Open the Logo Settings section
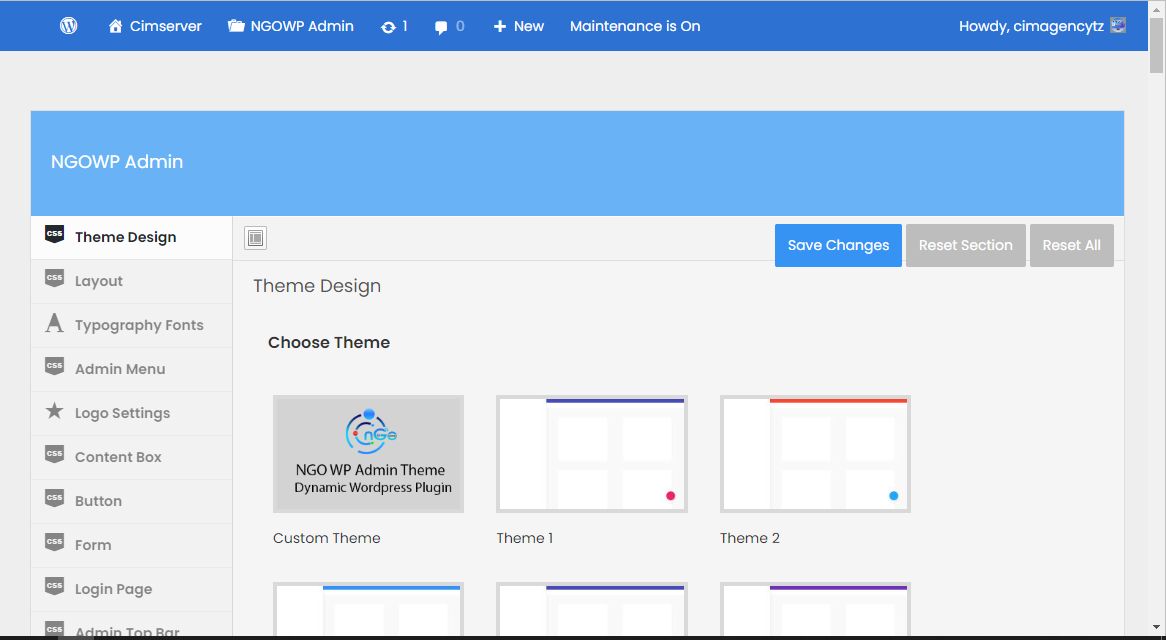 pos(132,413)
